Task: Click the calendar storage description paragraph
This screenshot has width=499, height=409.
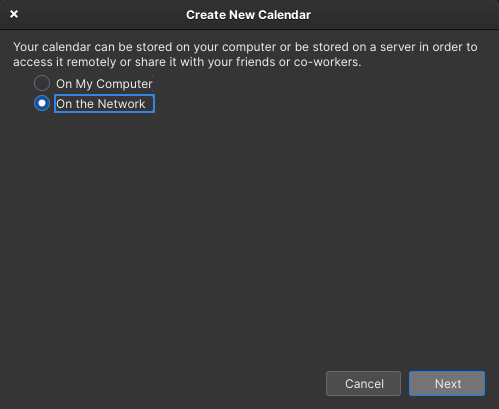Action: point(245,54)
